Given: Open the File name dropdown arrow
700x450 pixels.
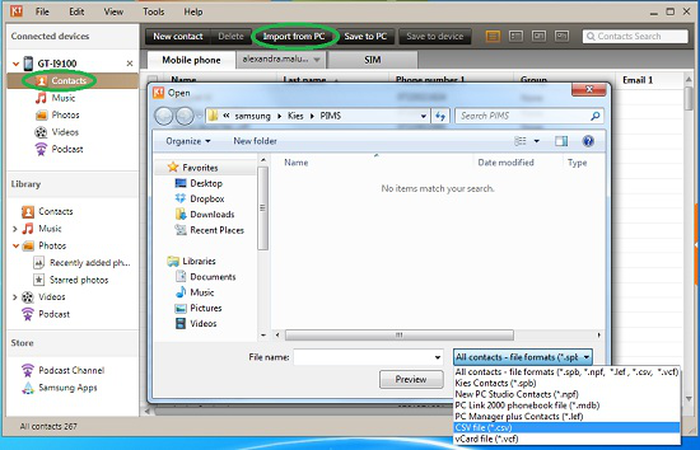Looking at the screenshot, I should [438, 357].
